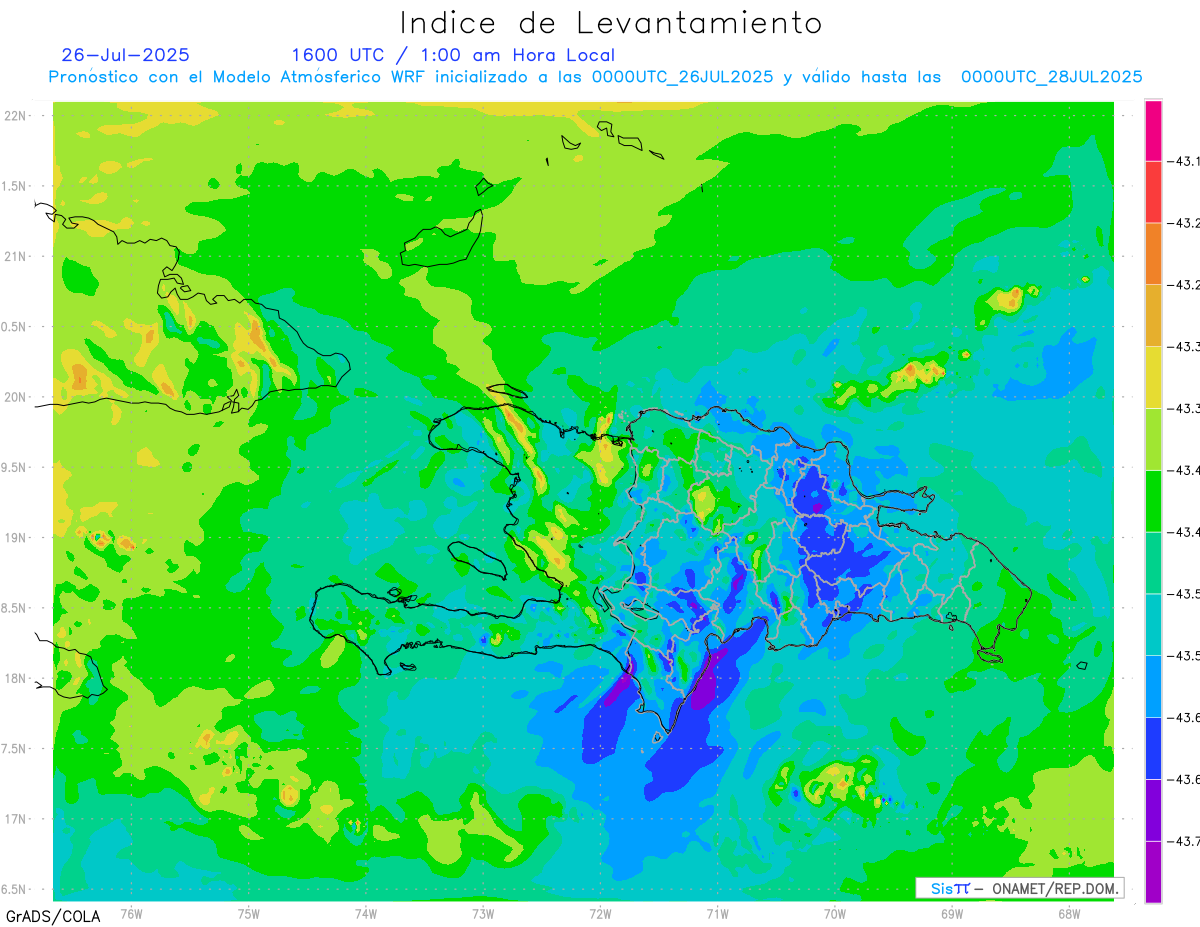Click the '22N' latitude label

click(17, 115)
